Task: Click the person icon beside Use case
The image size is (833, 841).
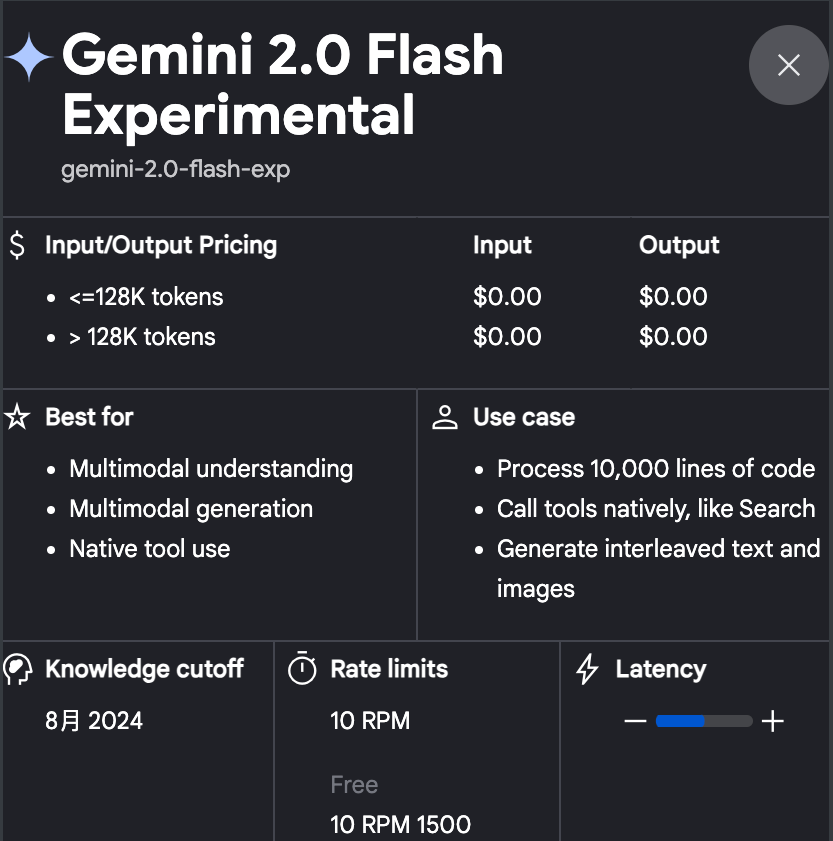Action: [x=445, y=417]
